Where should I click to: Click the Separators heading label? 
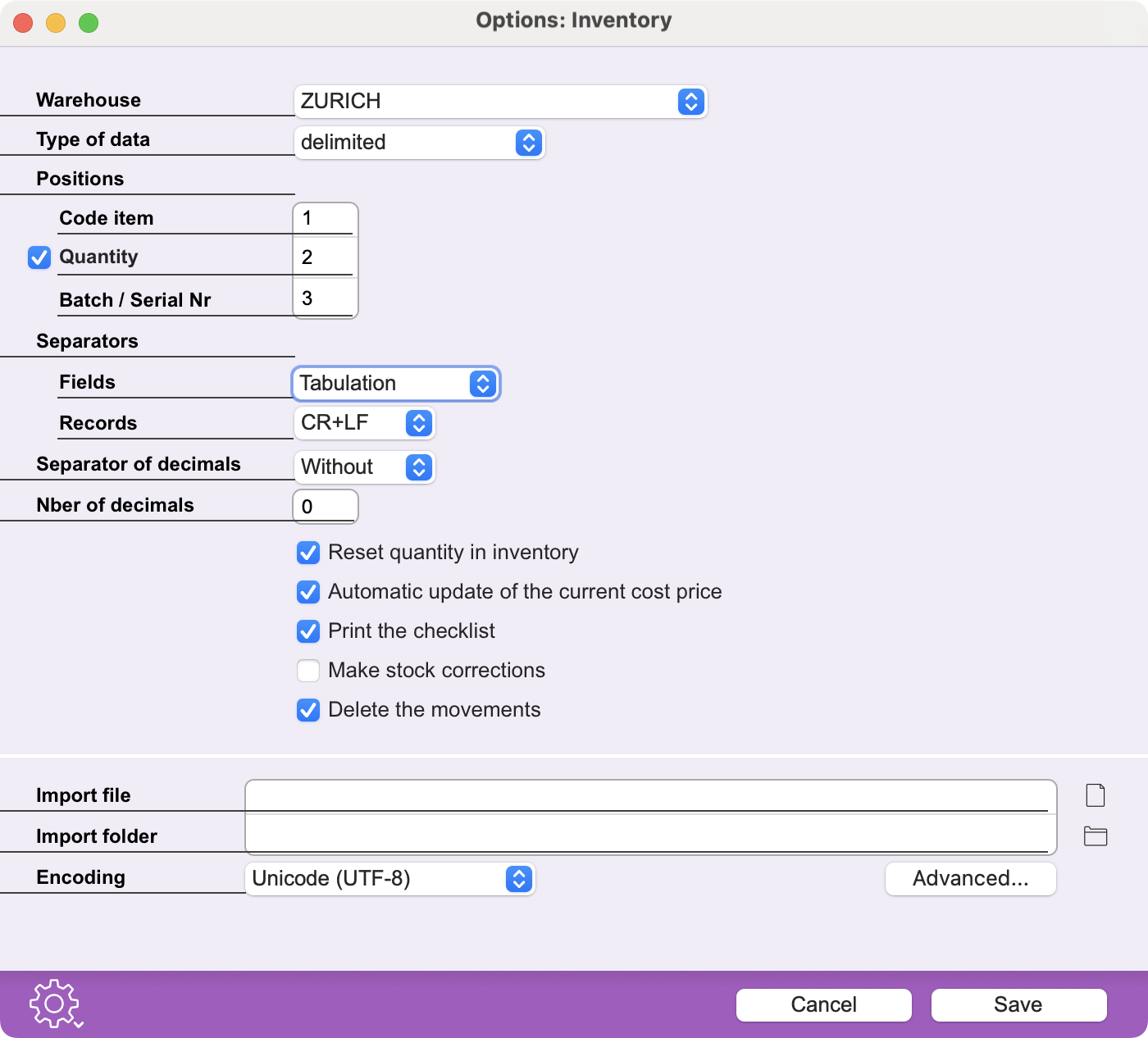click(87, 341)
